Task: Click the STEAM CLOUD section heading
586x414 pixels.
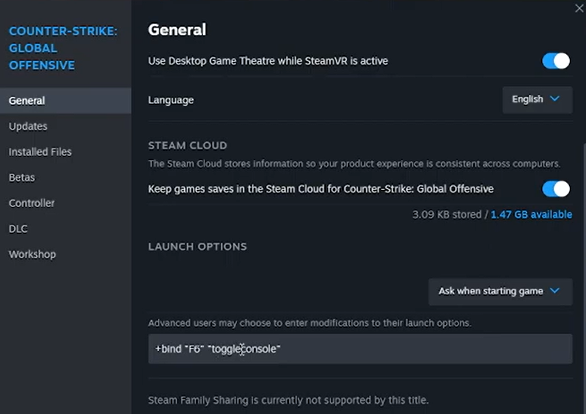Action: [x=187, y=145]
